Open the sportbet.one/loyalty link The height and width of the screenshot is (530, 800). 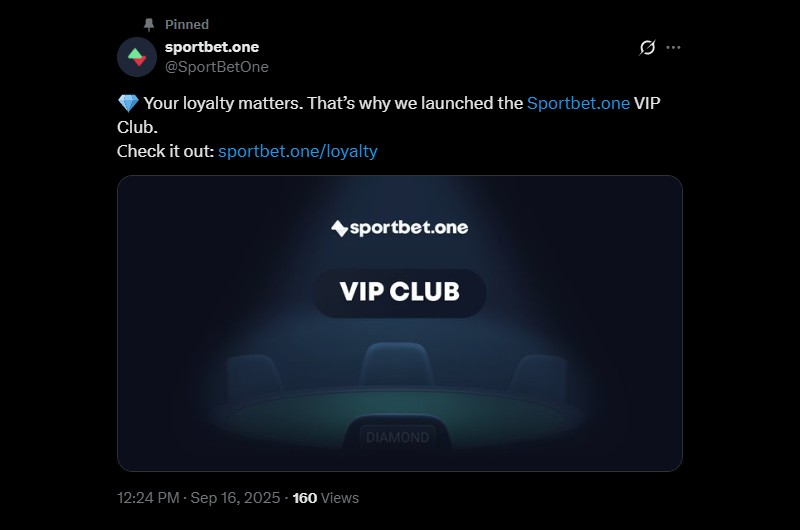pos(298,151)
